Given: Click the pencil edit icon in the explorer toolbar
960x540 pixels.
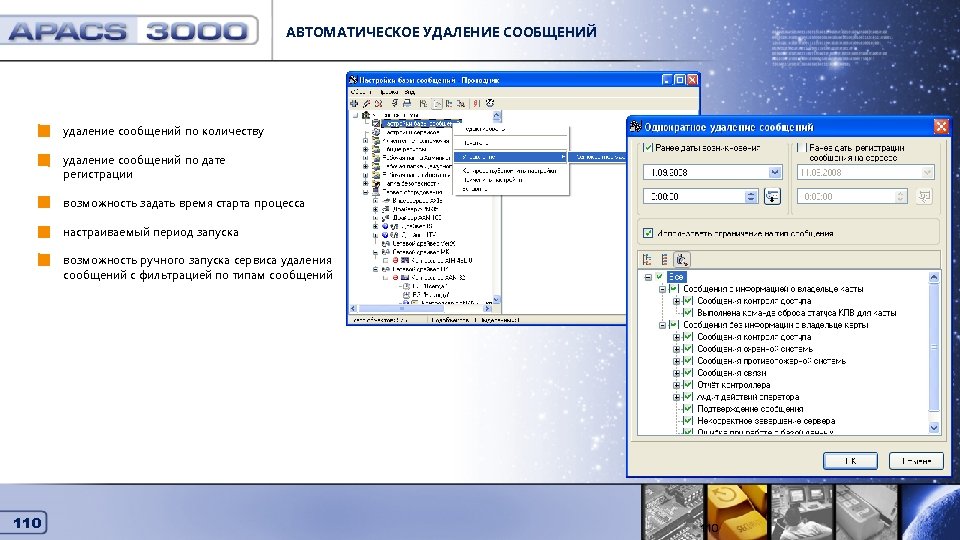Looking at the screenshot, I should pyautogui.click(x=366, y=103).
